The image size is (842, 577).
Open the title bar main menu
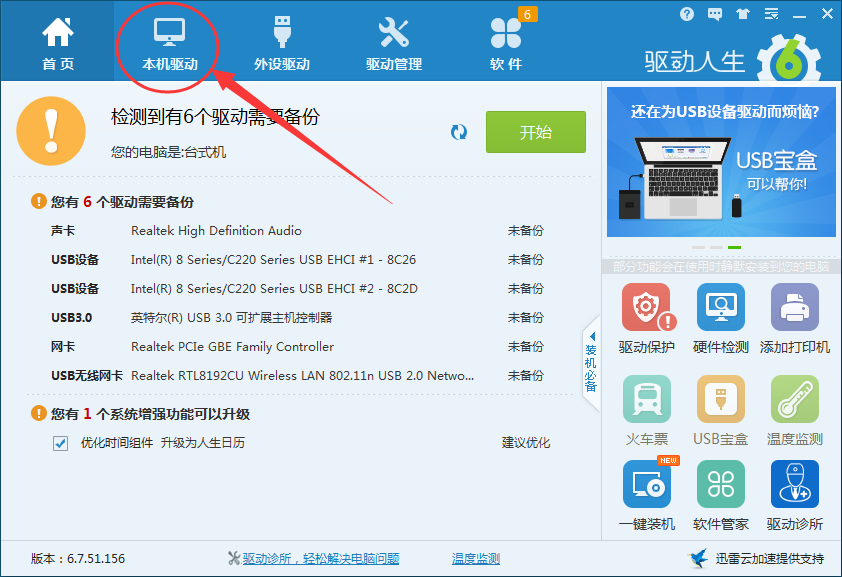[x=771, y=14]
